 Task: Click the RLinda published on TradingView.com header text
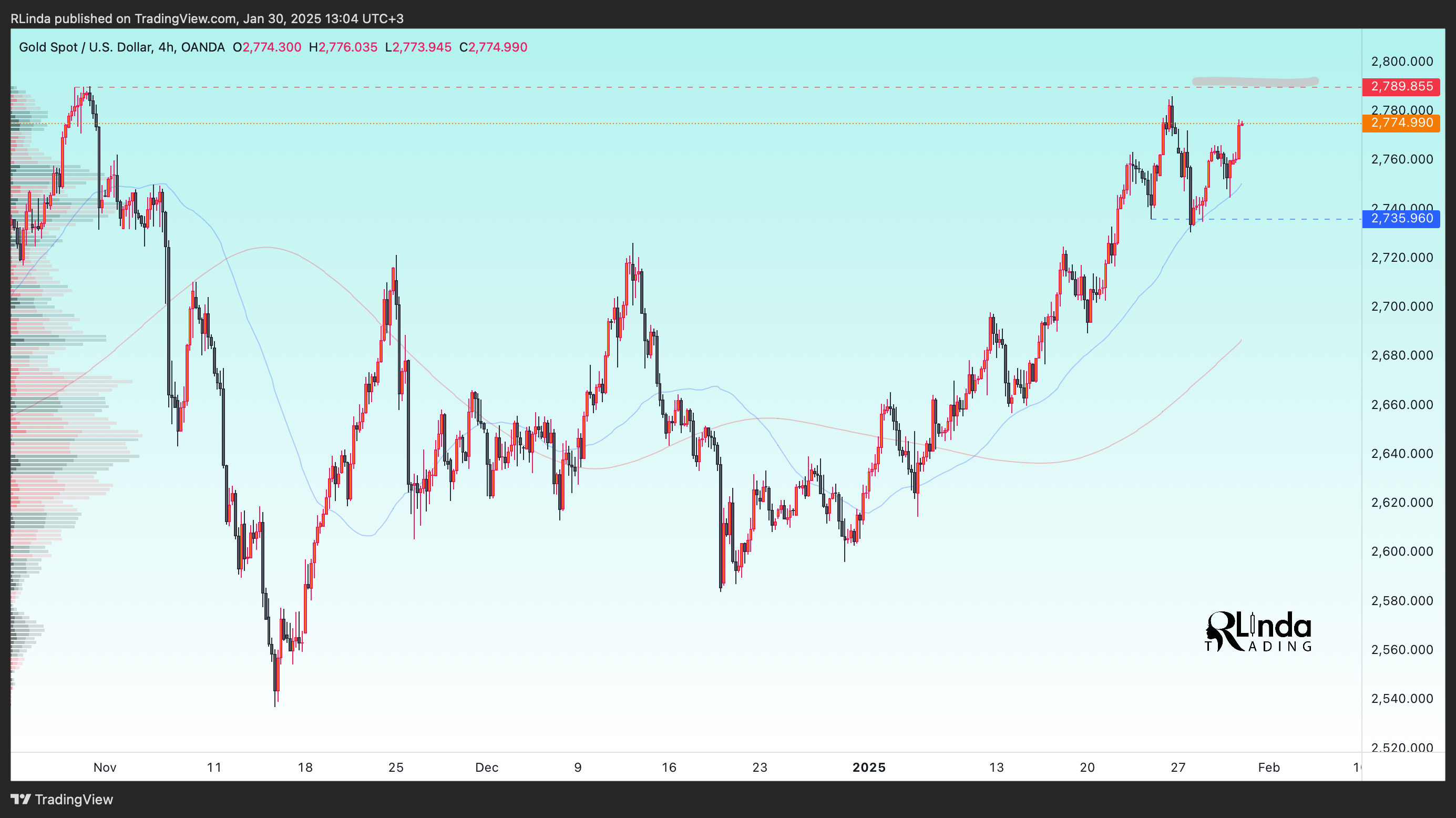[207, 18]
